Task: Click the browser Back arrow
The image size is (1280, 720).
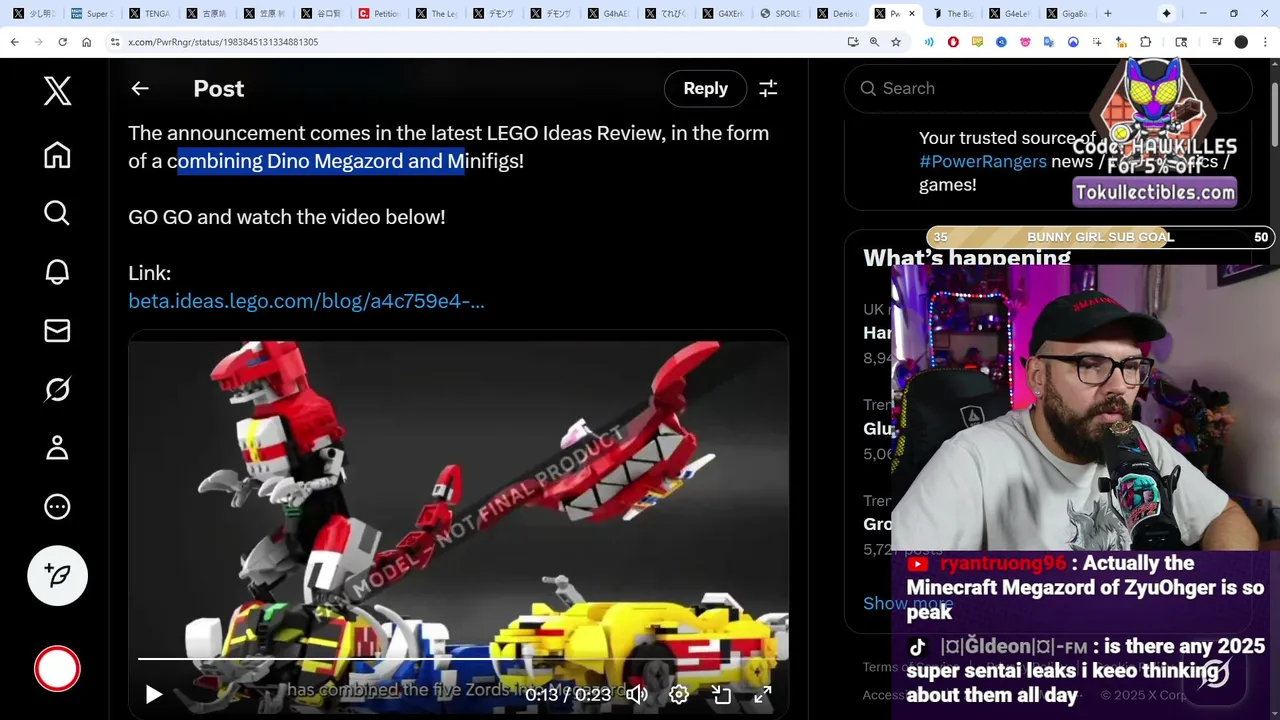Action: [14, 42]
